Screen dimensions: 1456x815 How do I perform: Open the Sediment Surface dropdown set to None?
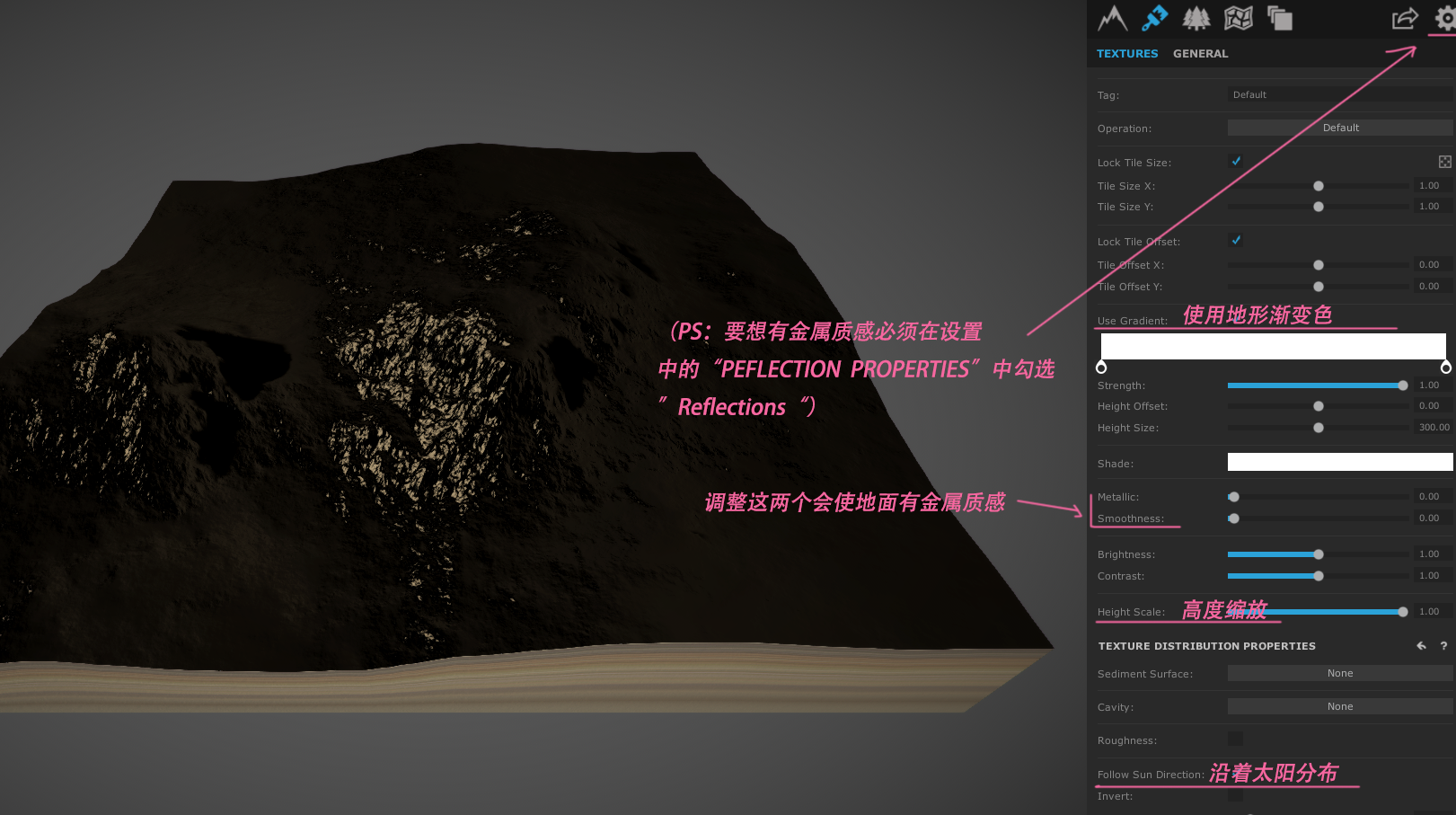(x=1339, y=672)
